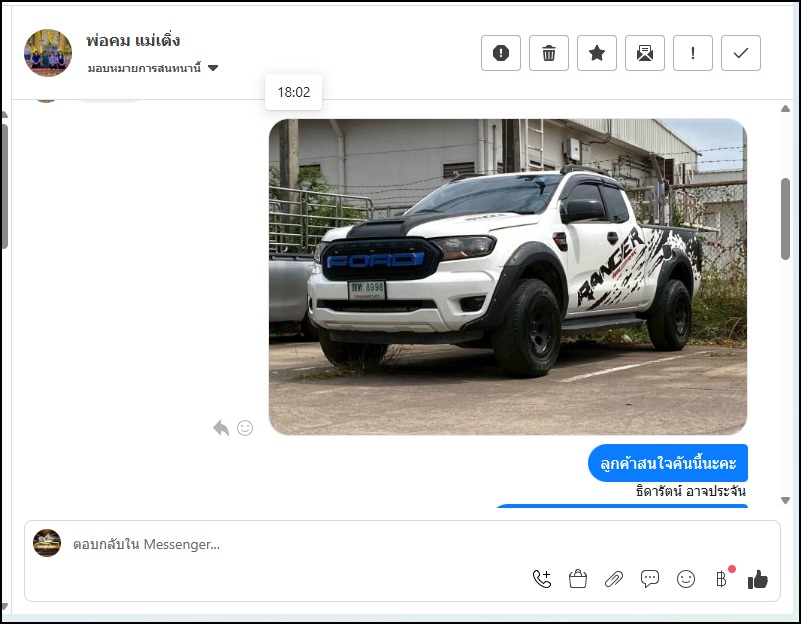
Task: Click the 18:02 timestamp label
Action: 294,92
